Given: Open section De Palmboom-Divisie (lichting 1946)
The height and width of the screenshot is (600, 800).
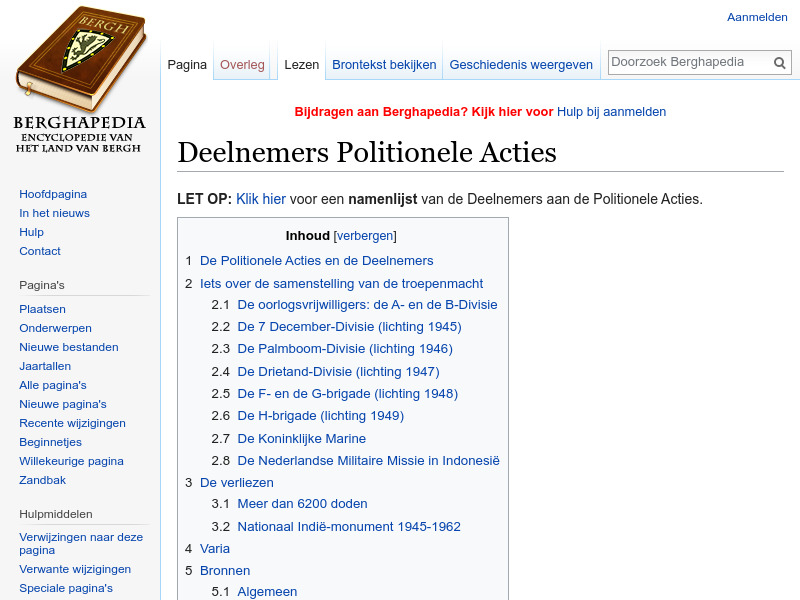Looking at the screenshot, I should tap(345, 348).
